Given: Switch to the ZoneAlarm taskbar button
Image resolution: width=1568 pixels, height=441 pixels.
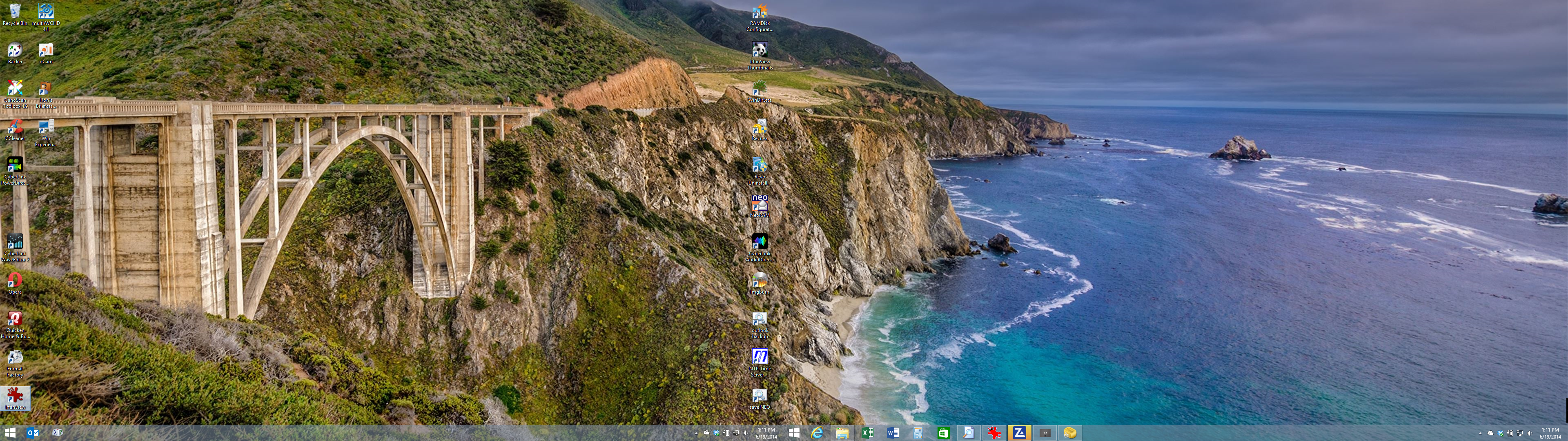Looking at the screenshot, I should [x=1019, y=432].
